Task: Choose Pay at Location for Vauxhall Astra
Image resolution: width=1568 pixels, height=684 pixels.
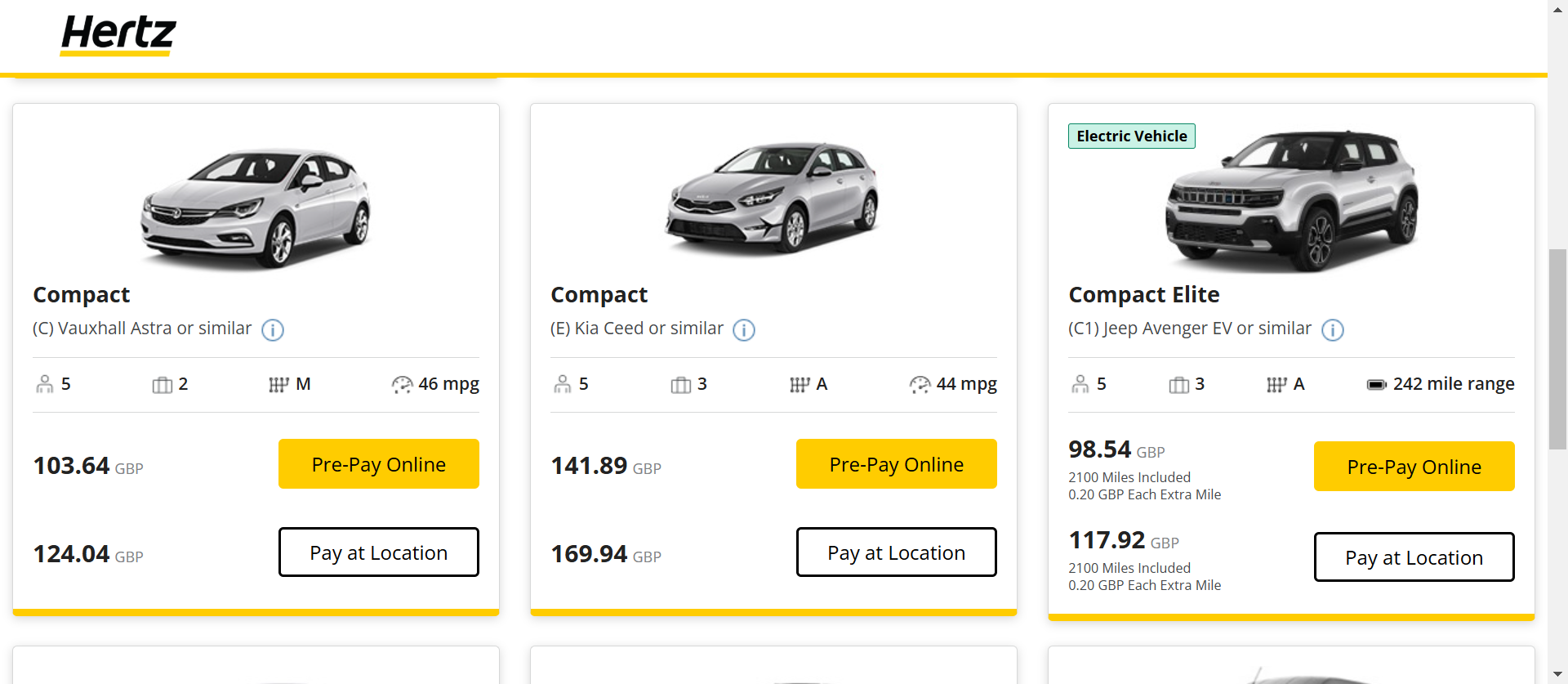Action: (379, 552)
